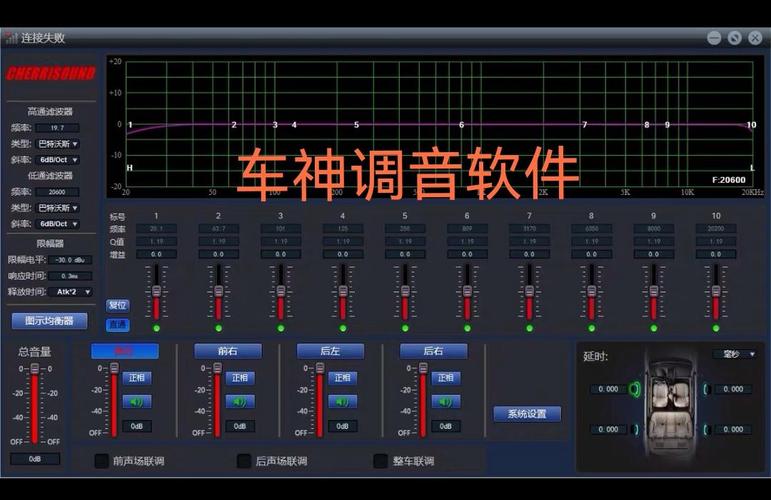The height and width of the screenshot is (500, 771).
Task: Click the band 1 增益 0.0 field
Action: click(156, 254)
